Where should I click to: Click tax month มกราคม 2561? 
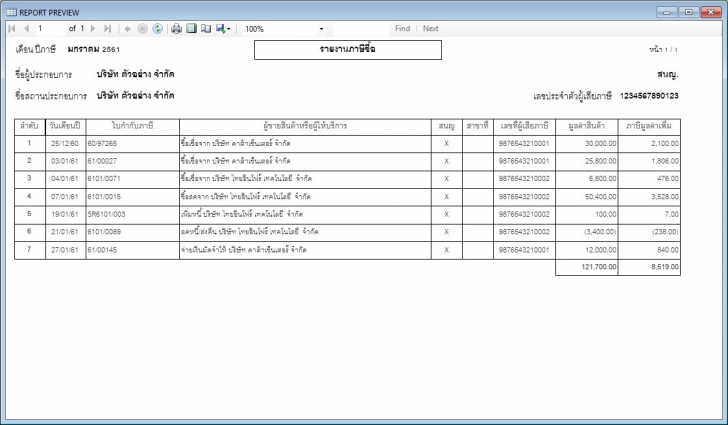[x=94, y=50]
